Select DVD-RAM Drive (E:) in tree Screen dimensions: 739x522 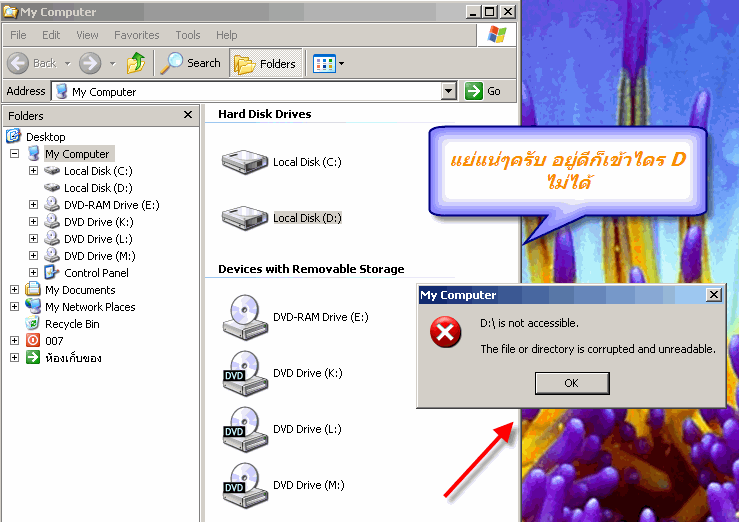pos(112,205)
